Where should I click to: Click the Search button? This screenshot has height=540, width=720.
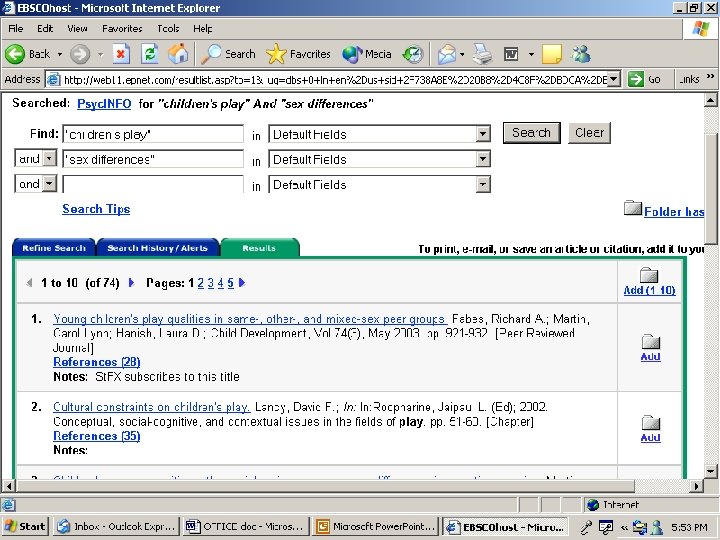(x=531, y=133)
